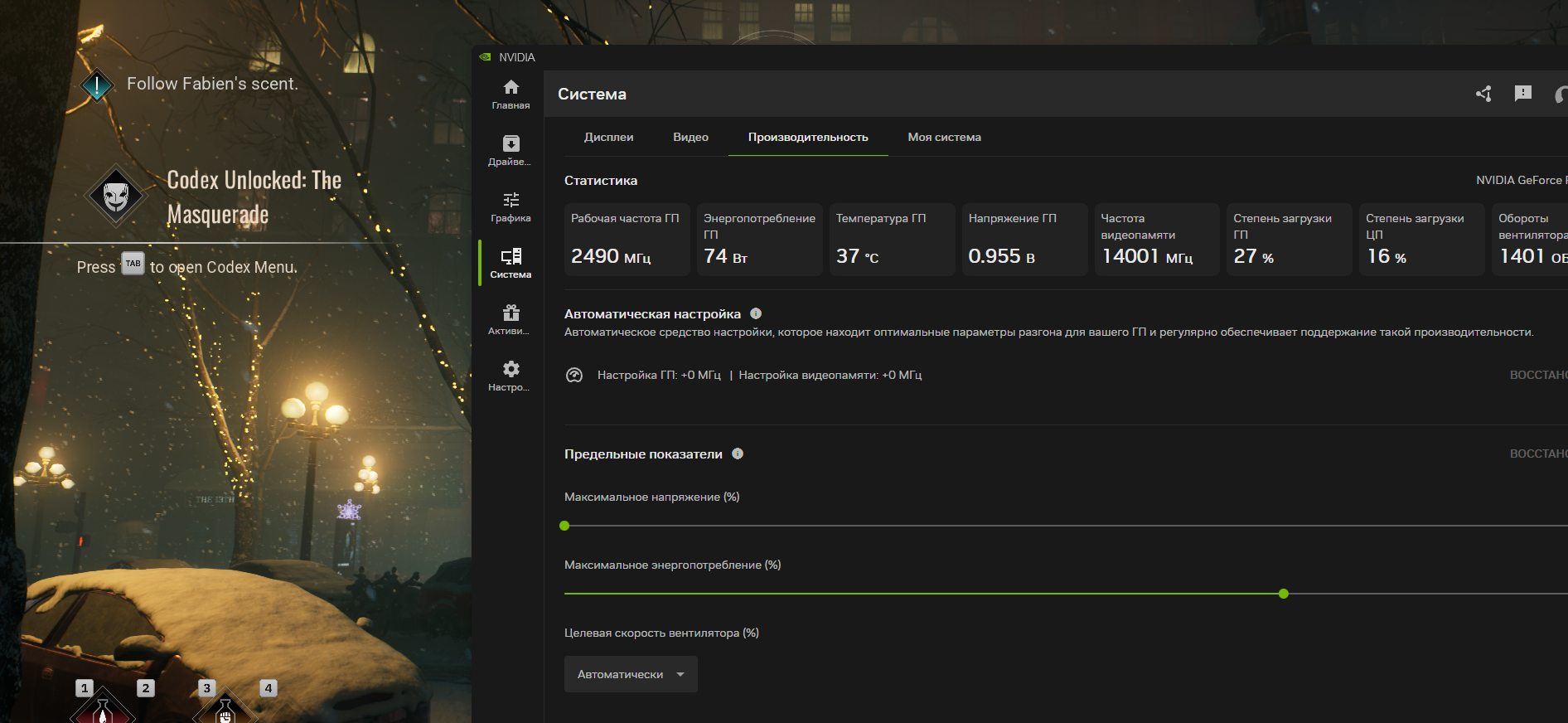Click the tuning gauge icon beside Настройка ГП
The width and height of the screenshot is (1568, 723).
click(x=574, y=375)
